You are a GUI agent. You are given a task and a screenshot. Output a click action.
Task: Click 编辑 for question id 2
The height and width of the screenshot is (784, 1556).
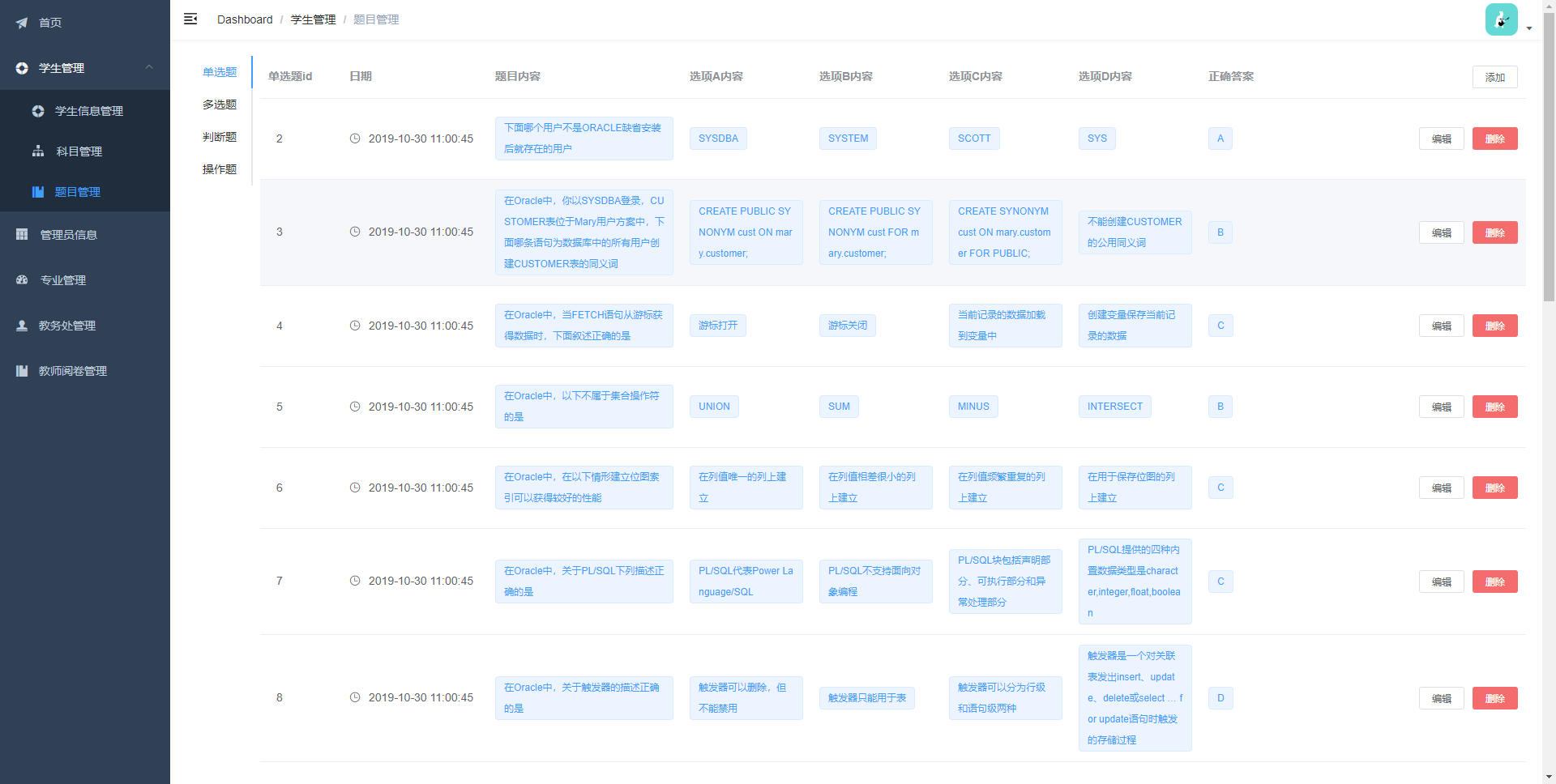coord(1441,138)
